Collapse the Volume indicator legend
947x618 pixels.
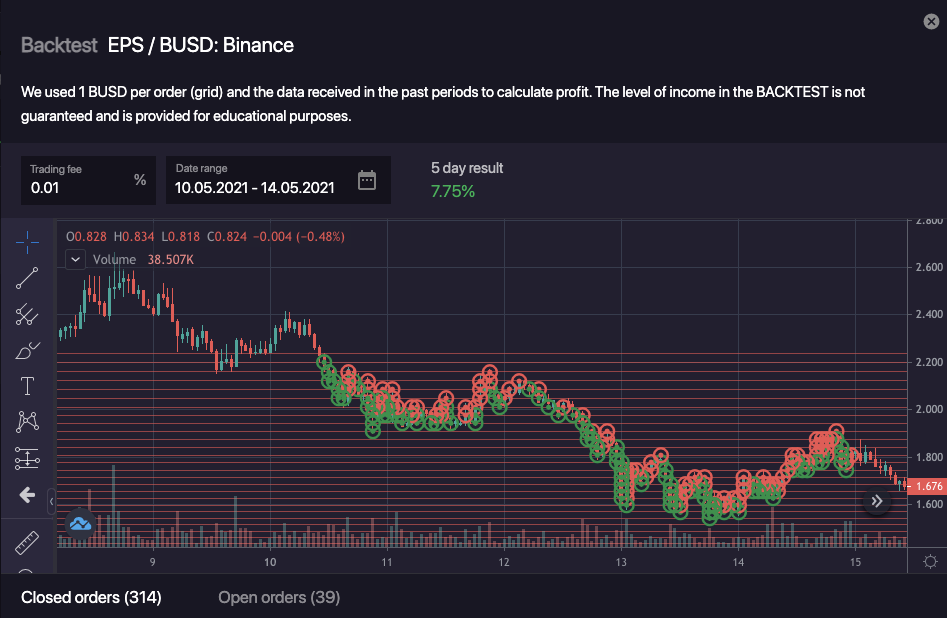point(75,259)
